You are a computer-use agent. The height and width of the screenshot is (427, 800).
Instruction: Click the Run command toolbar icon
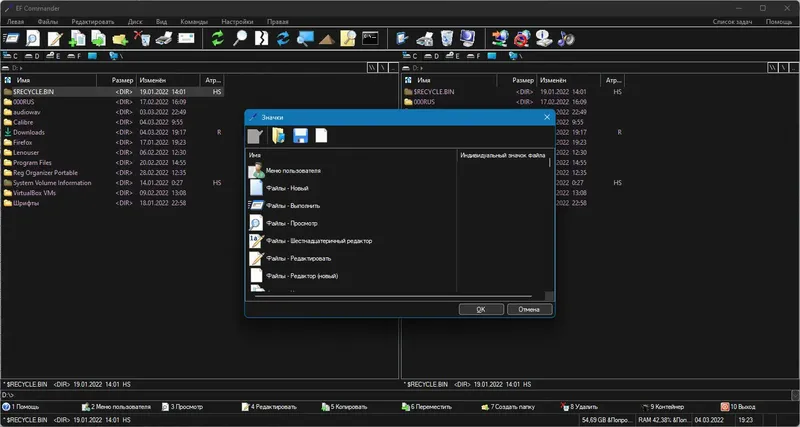(11, 38)
